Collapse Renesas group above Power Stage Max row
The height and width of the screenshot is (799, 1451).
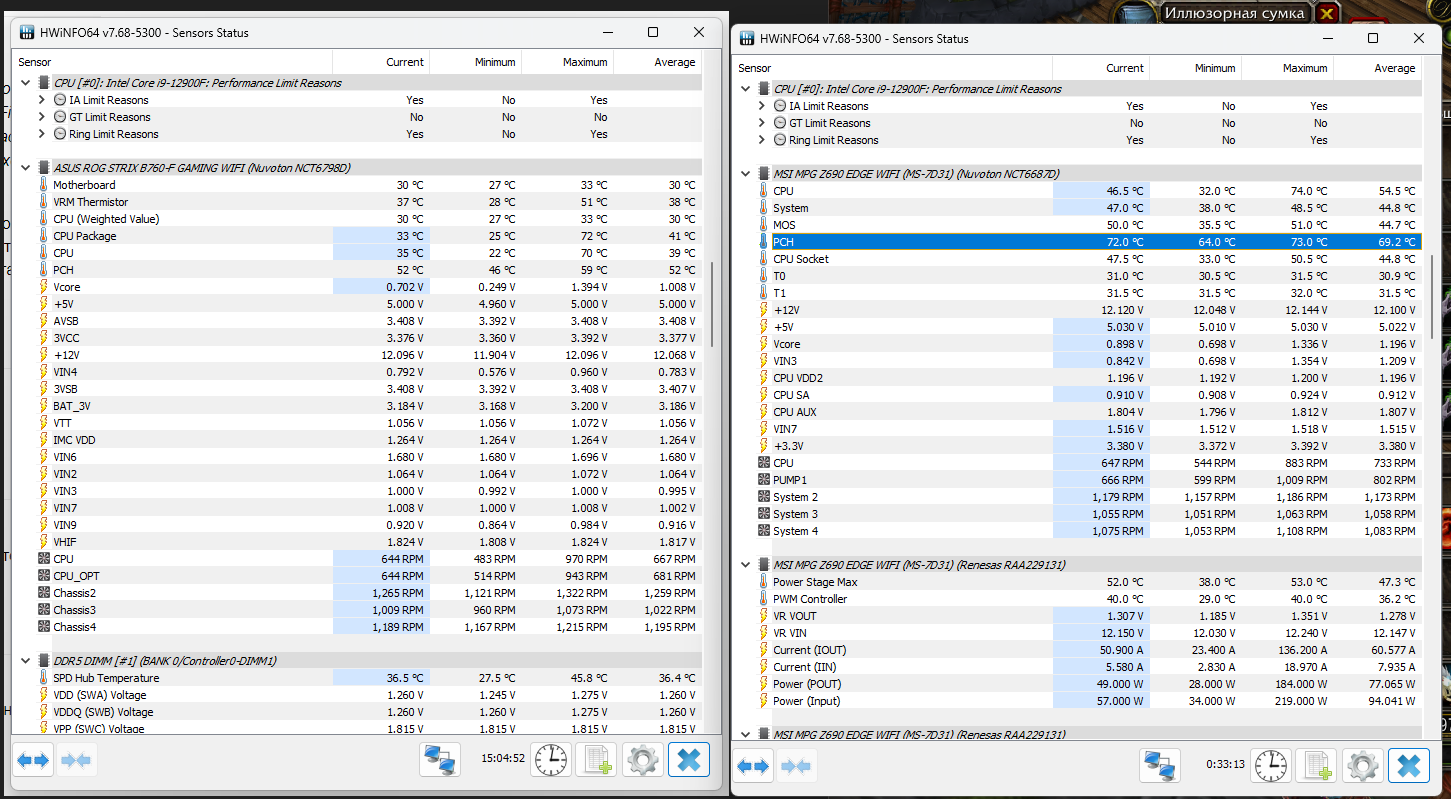pyautogui.click(x=745, y=565)
